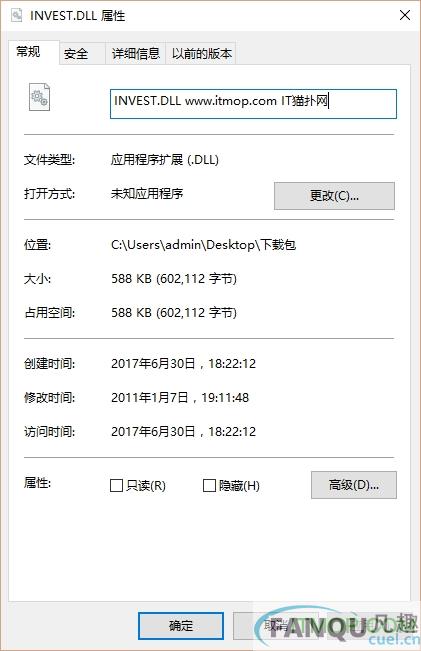The image size is (421, 651).
Task: Close the INVEST.DLL properties dialog
Action: [405, 15]
